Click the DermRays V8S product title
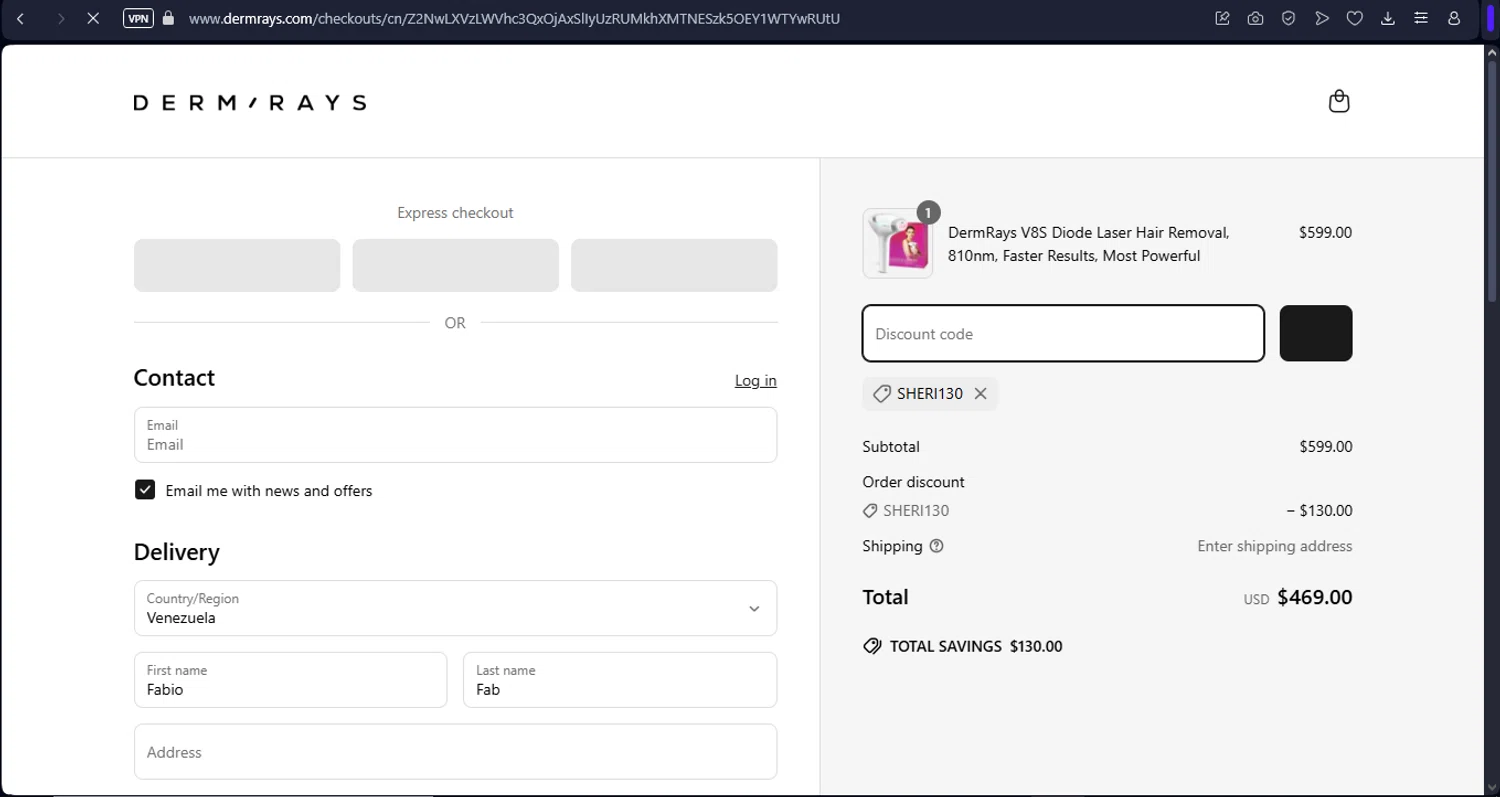The image size is (1500, 797). pyautogui.click(x=1088, y=244)
